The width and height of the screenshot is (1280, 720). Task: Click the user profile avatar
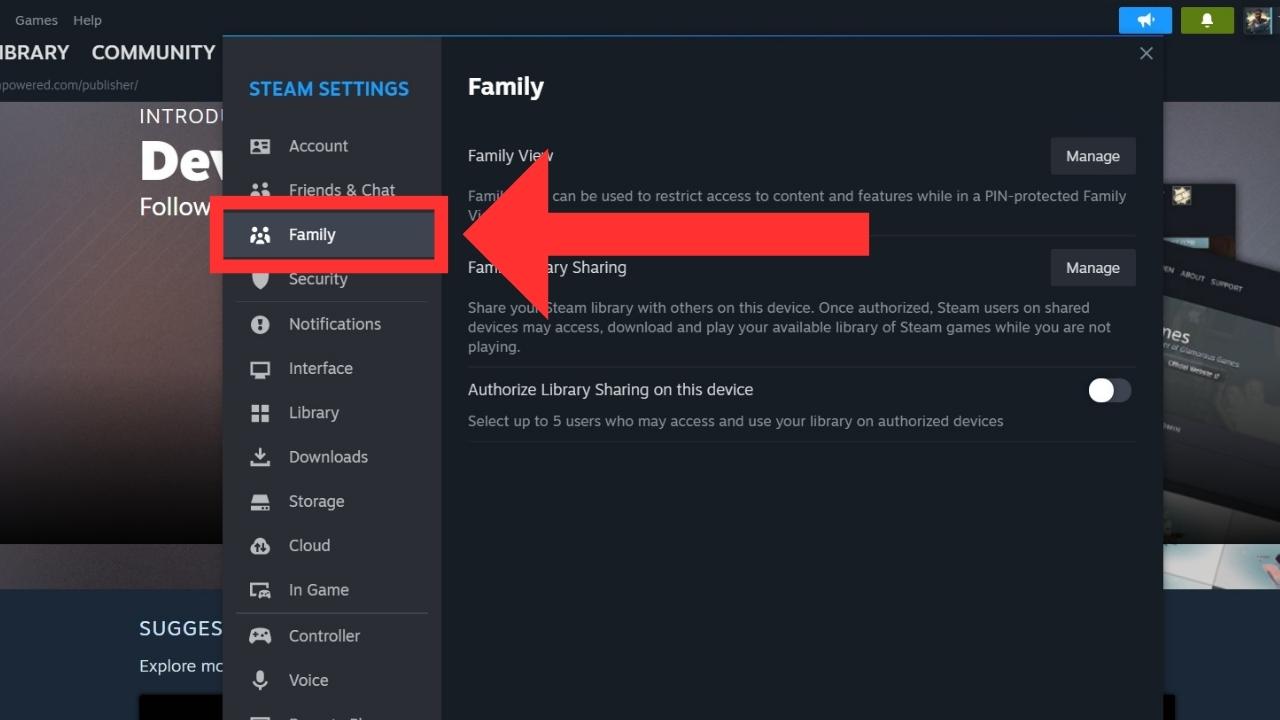(1258, 20)
